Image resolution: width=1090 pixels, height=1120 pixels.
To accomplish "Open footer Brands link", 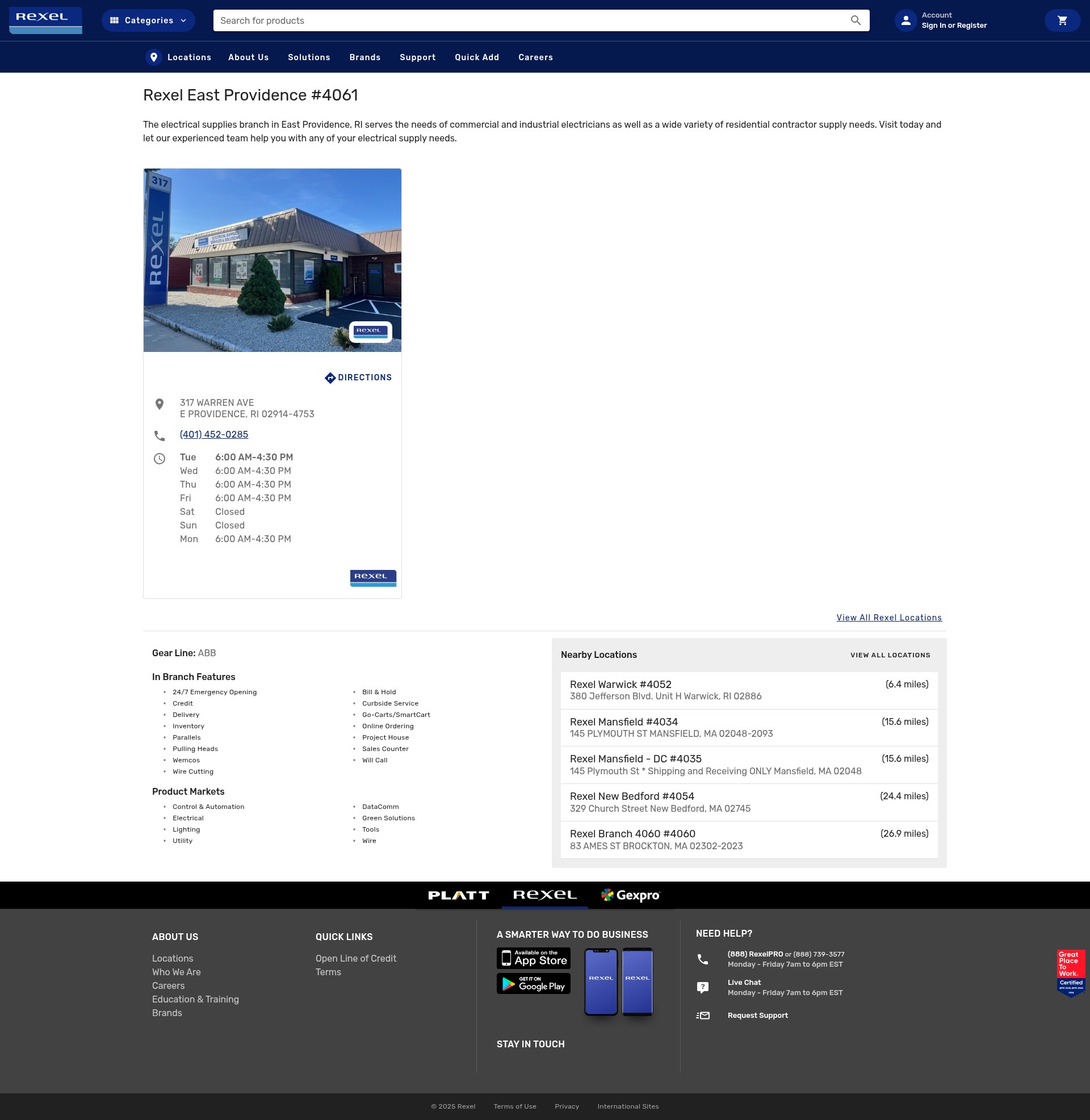I will (167, 1013).
